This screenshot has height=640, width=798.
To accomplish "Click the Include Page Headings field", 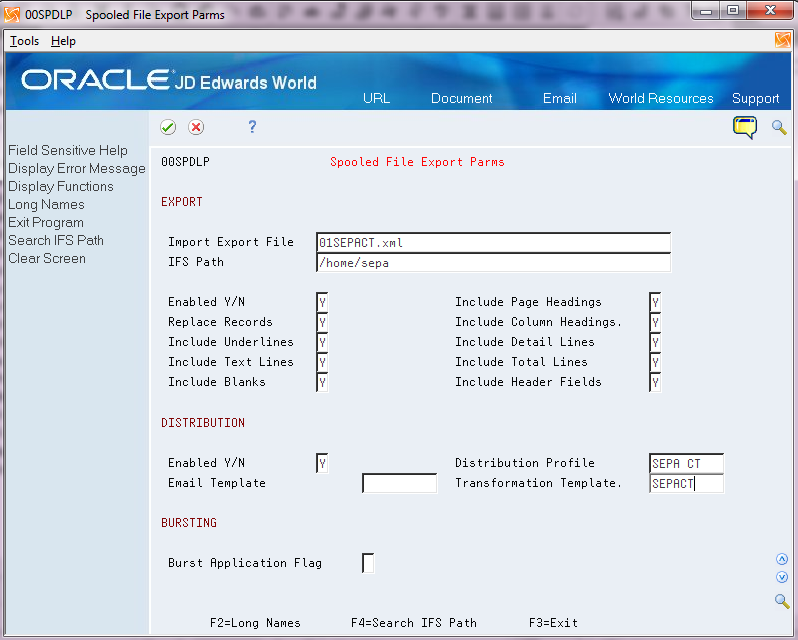I will tap(655, 302).
